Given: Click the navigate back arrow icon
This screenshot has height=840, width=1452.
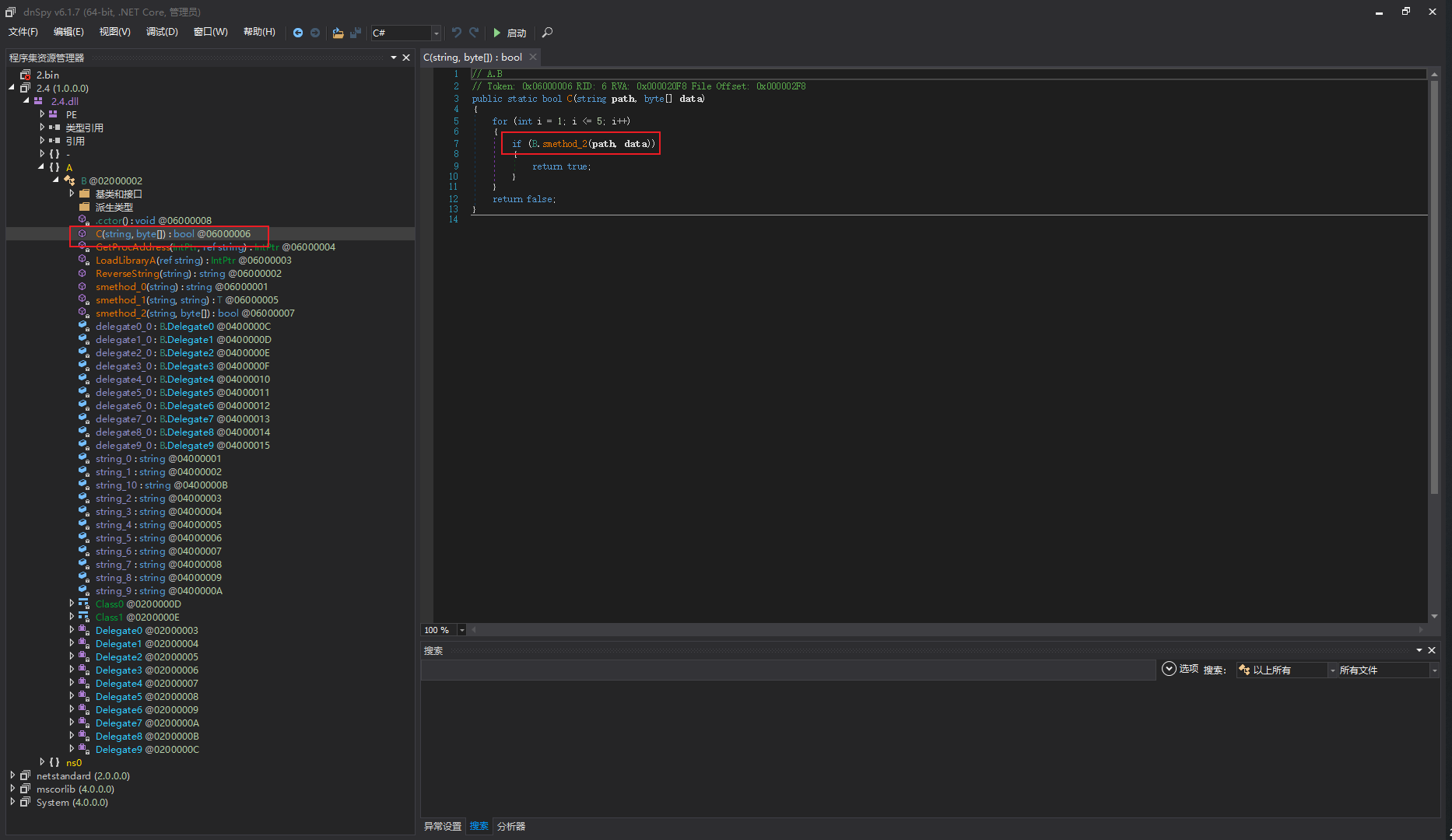Looking at the screenshot, I should [x=298, y=33].
